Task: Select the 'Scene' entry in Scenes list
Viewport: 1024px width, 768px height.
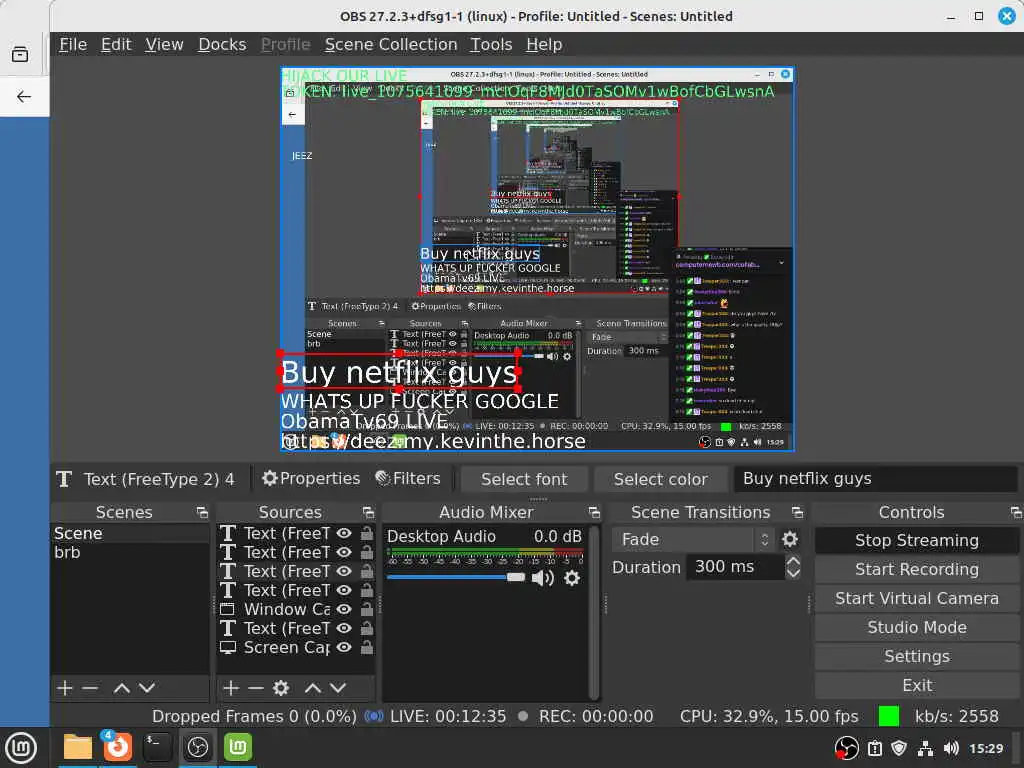Action: click(x=130, y=534)
